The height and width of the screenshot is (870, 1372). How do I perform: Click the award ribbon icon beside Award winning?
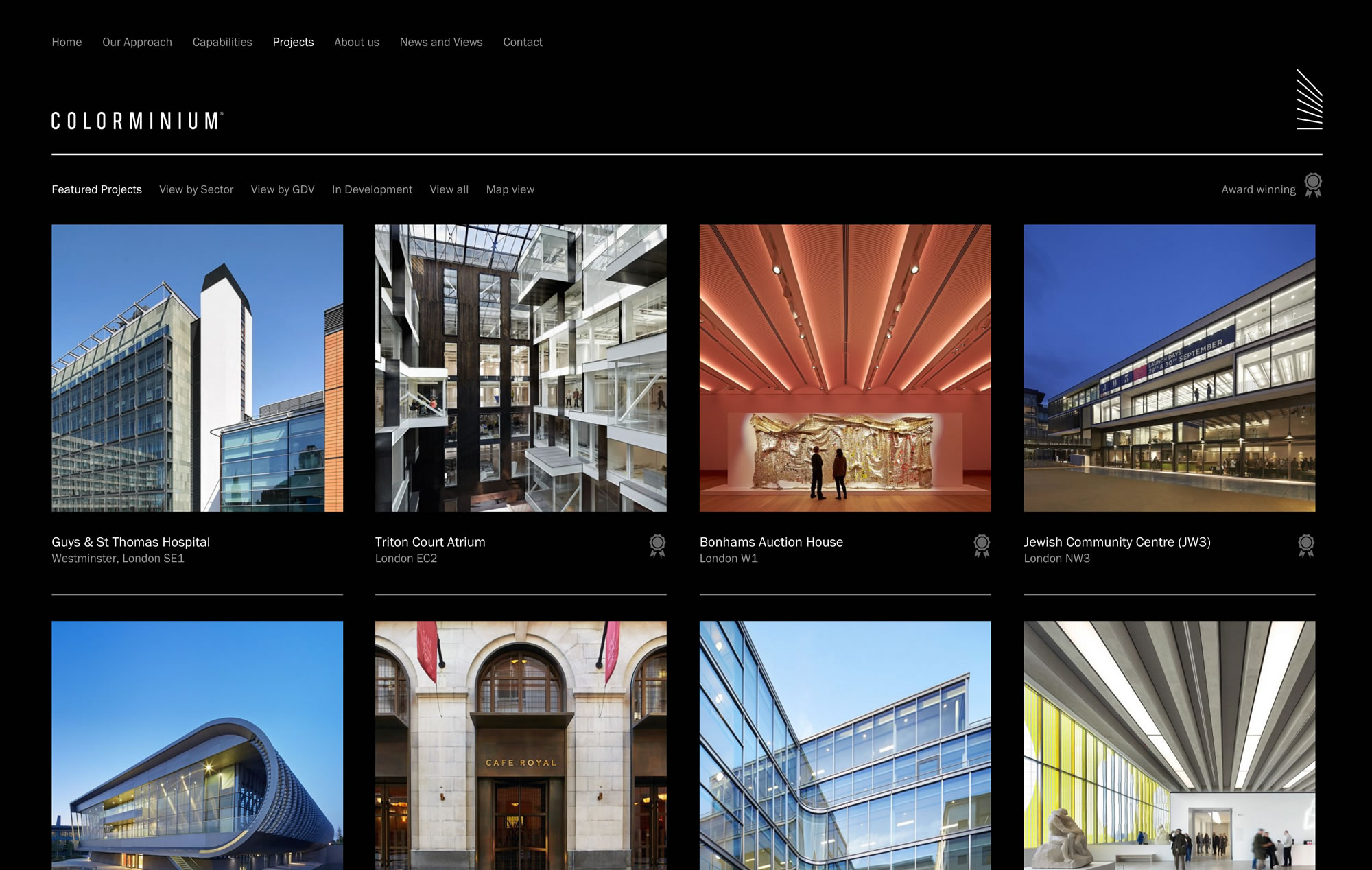click(1312, 185)
